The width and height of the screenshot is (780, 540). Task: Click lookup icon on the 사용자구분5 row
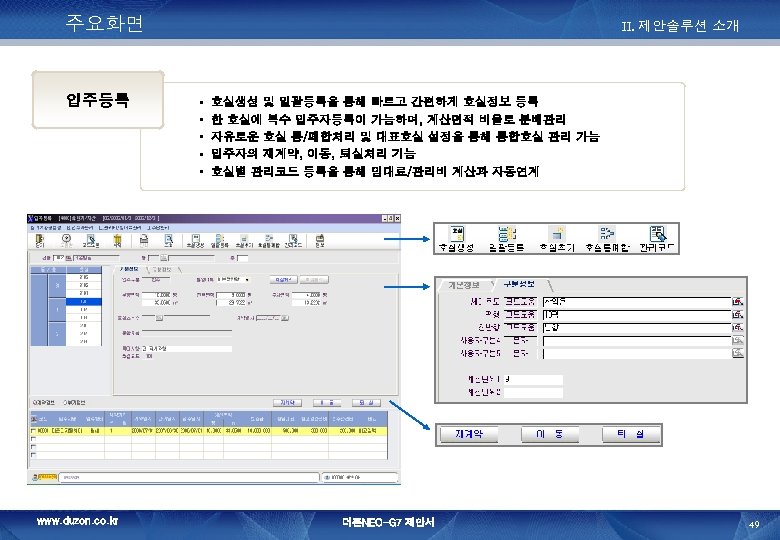[738, 353]
